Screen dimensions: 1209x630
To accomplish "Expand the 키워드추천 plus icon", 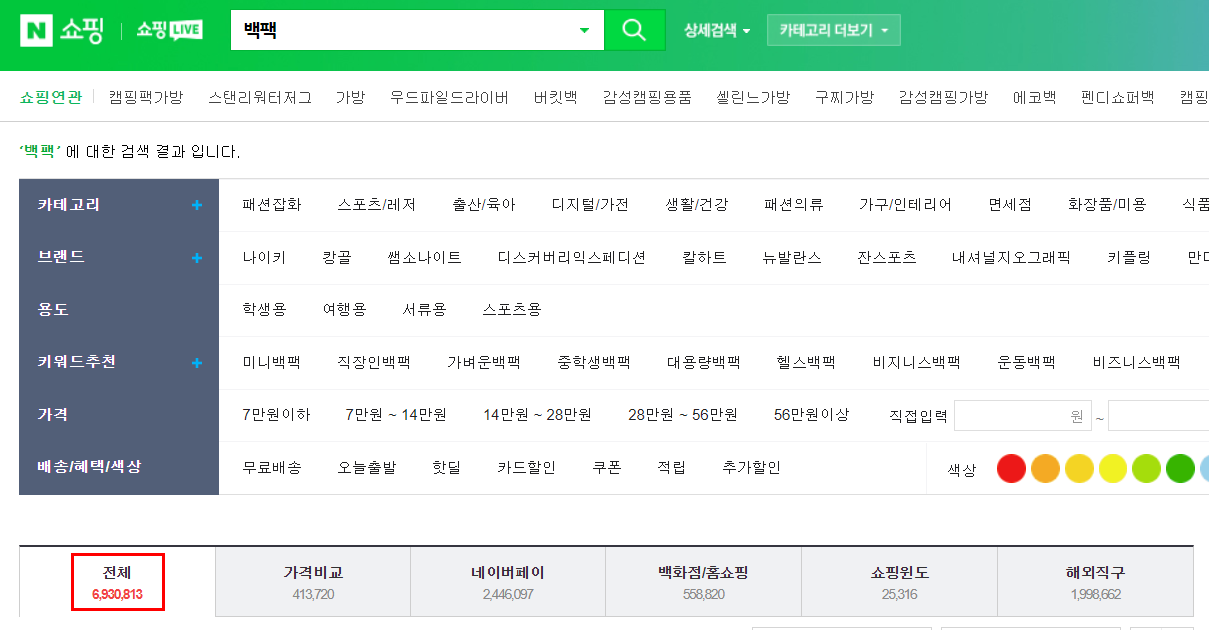I will [x=197, y=363].
